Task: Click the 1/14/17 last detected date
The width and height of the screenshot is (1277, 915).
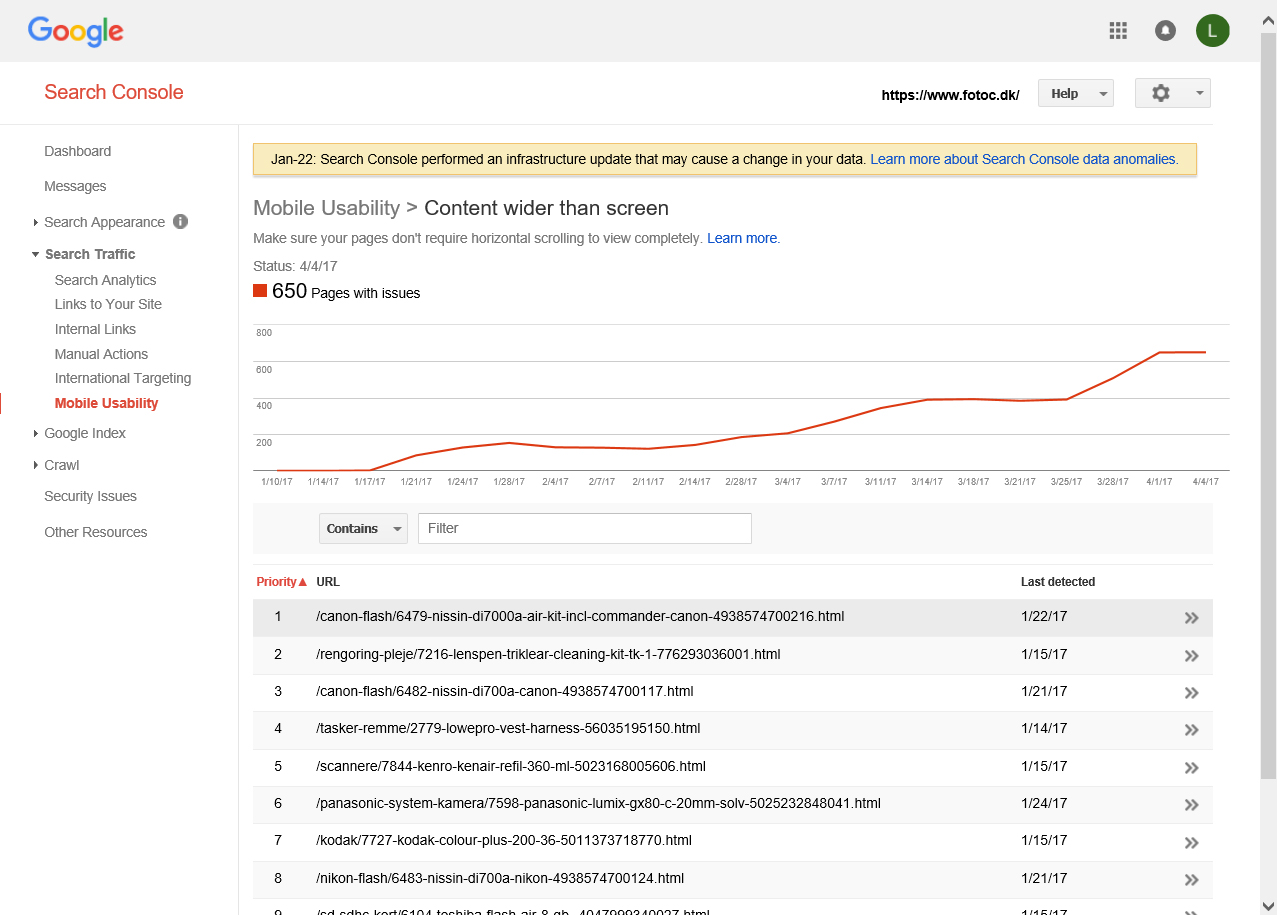Action: click(1044, 728)
